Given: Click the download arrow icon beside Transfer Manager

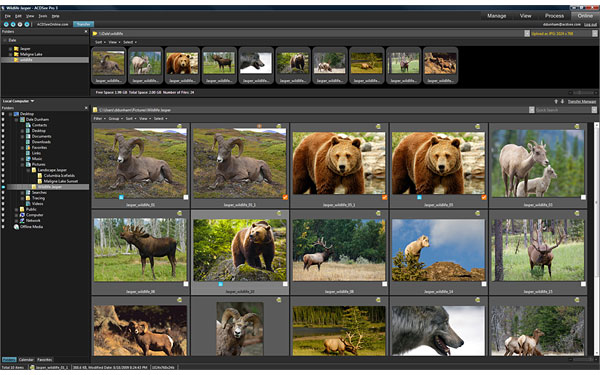Looking at the screenshot, I should coord(562,101).
